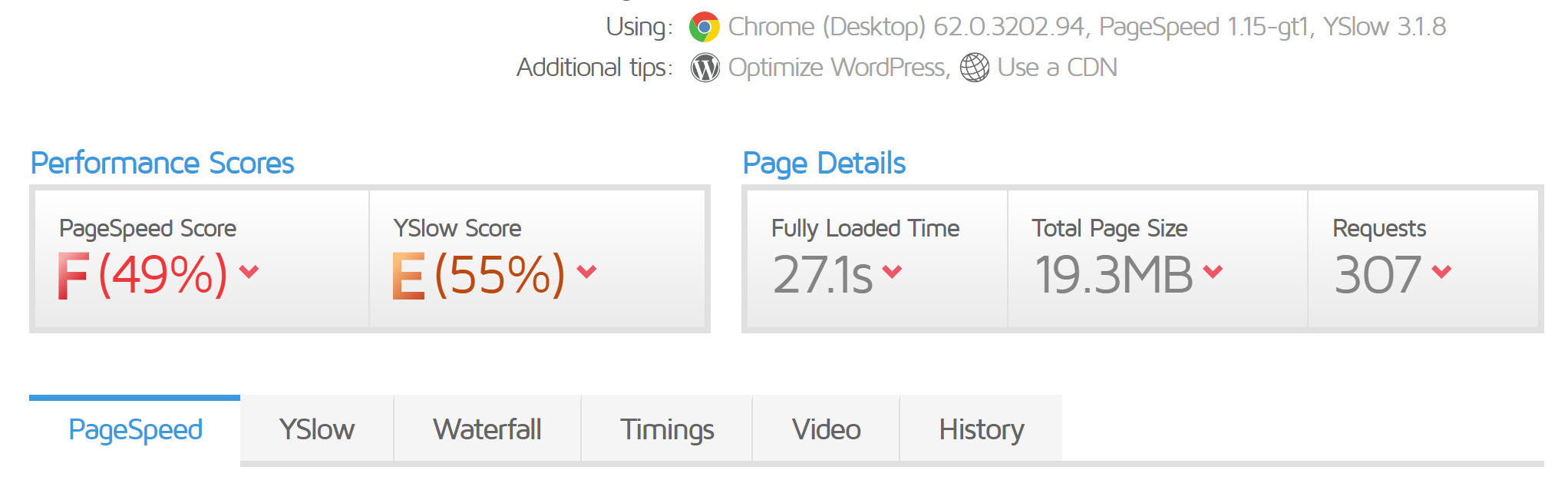Open the Waterfall tab
Viewport: 1568px width, 480px height.
(487, 429)
